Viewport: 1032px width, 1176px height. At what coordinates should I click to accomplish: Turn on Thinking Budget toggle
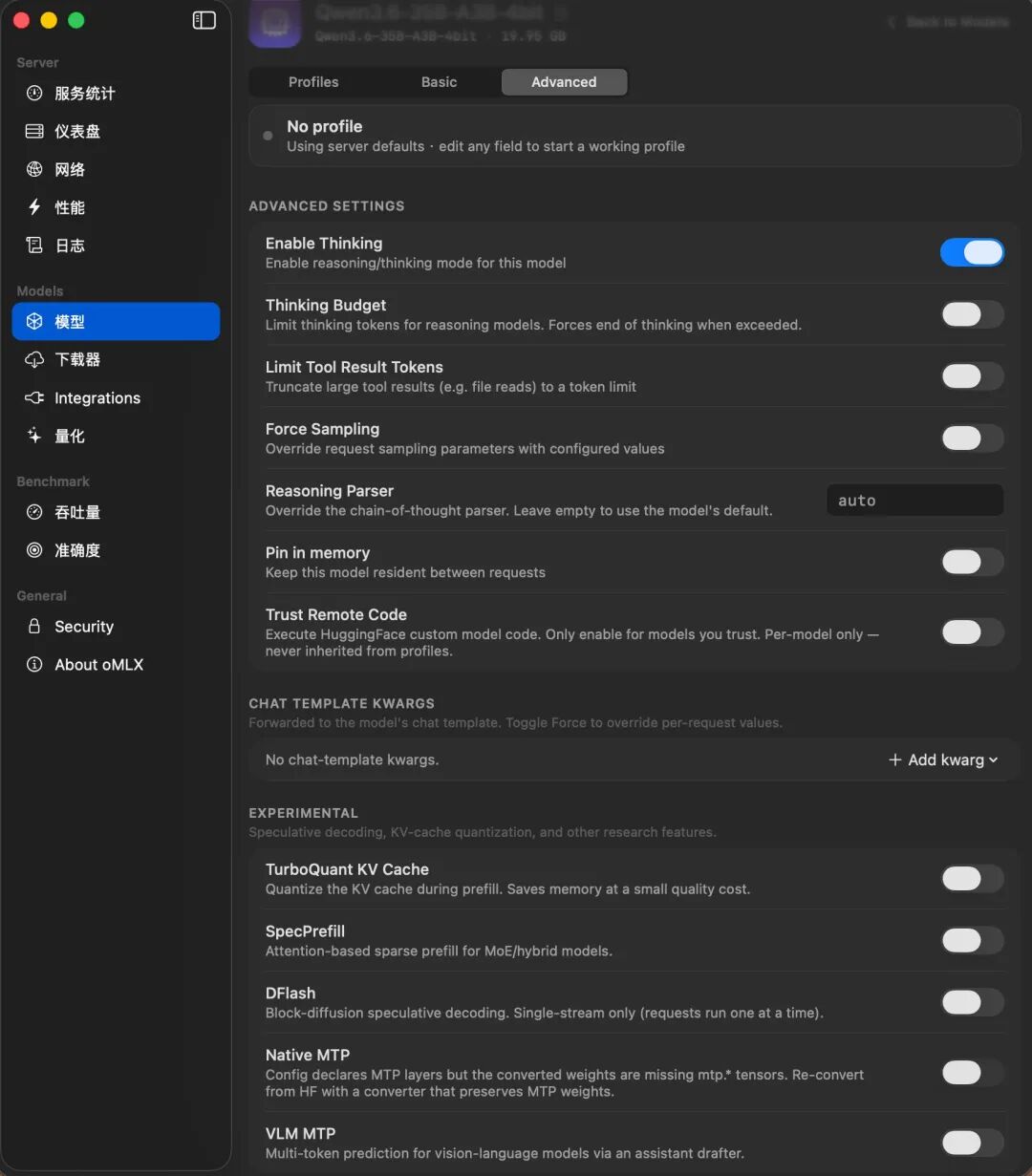pyautogui.click(x=972, y=314)
